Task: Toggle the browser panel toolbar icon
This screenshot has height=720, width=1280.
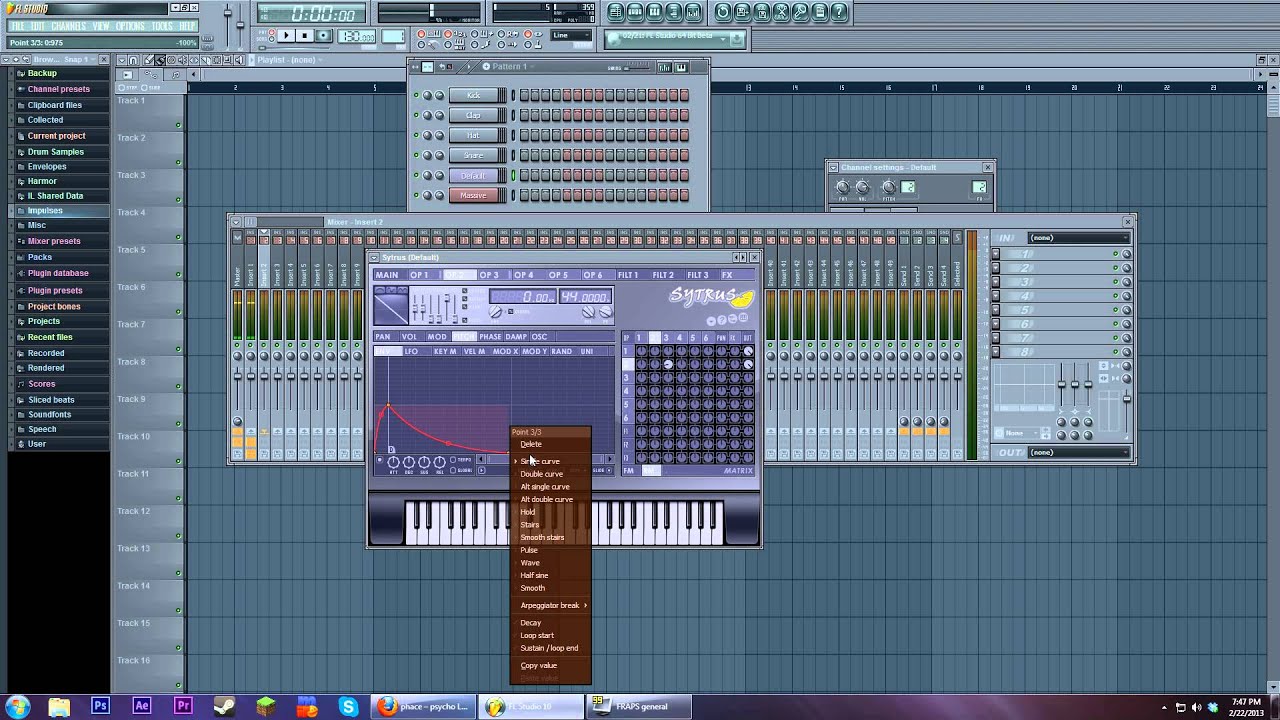Action: click(673, 12)
